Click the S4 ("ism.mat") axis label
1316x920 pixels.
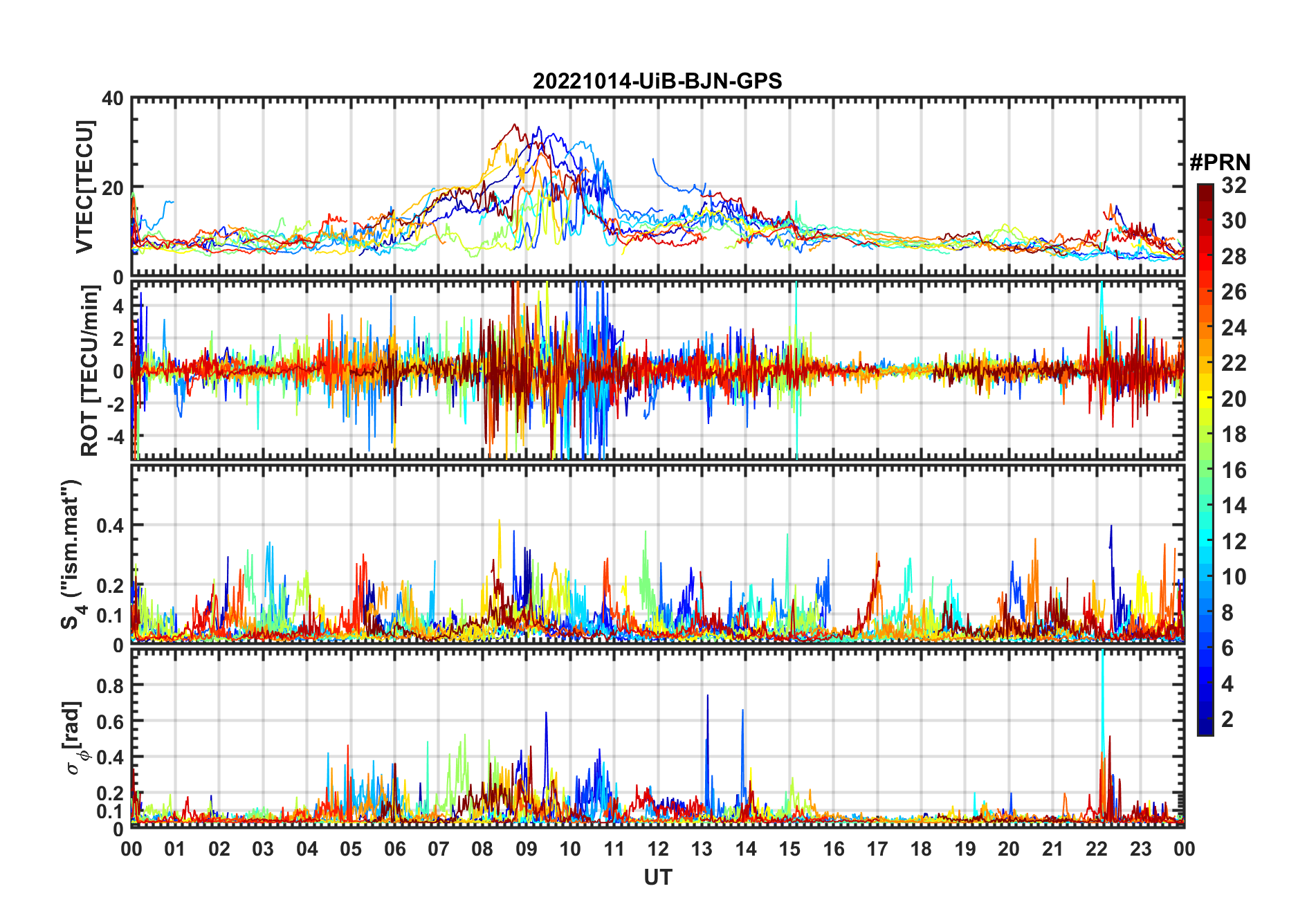pyautogui.click(x=73, y=554)
